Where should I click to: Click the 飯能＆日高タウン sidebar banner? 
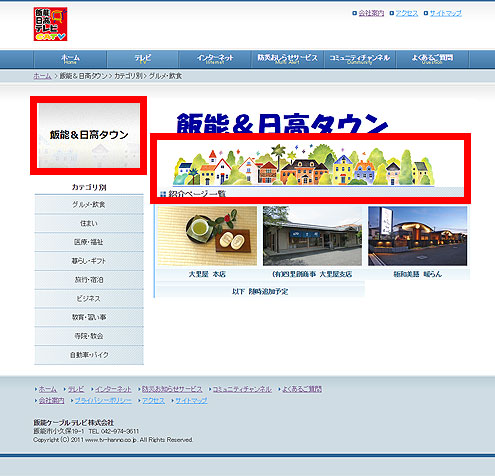coord(89,135)
